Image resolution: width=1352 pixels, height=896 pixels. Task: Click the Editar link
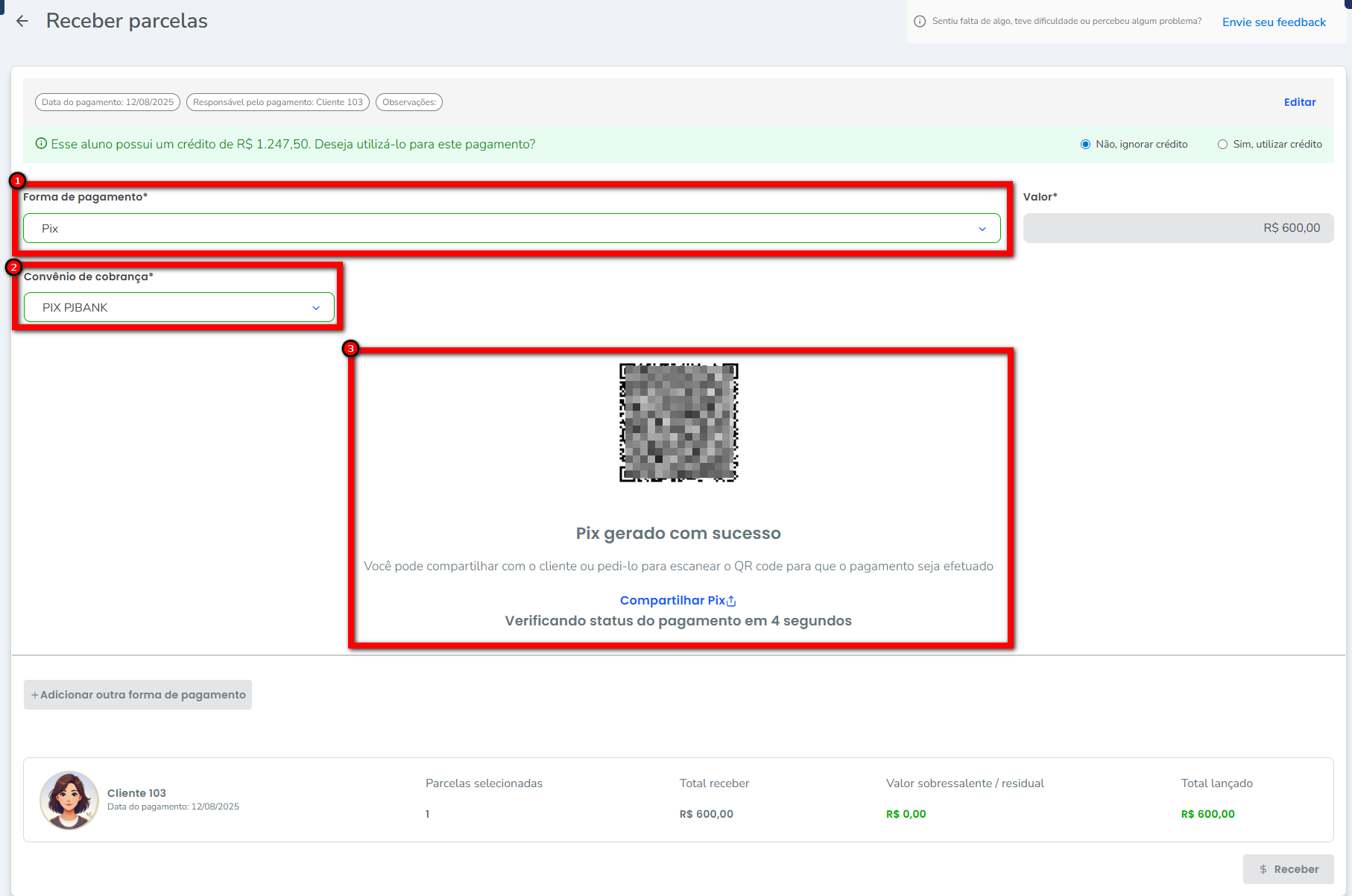point(1299,102)
